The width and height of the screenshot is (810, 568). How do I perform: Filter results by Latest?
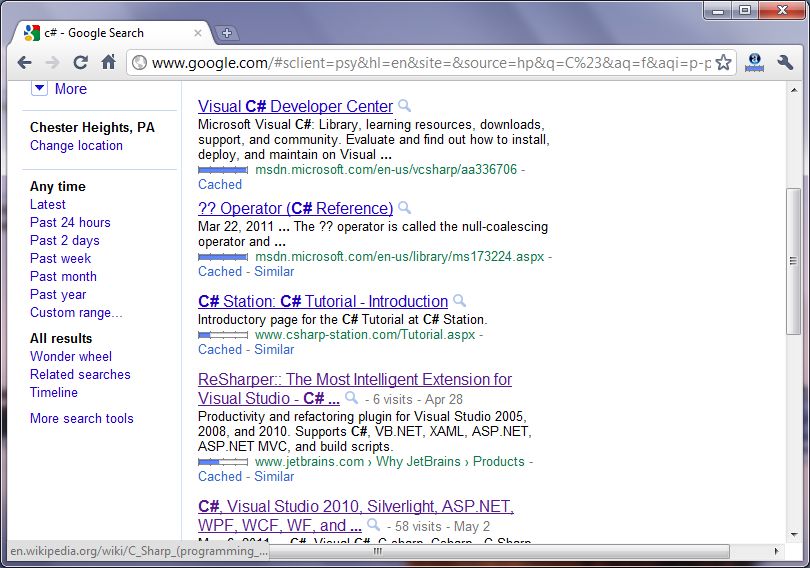(x=48, y=204)
